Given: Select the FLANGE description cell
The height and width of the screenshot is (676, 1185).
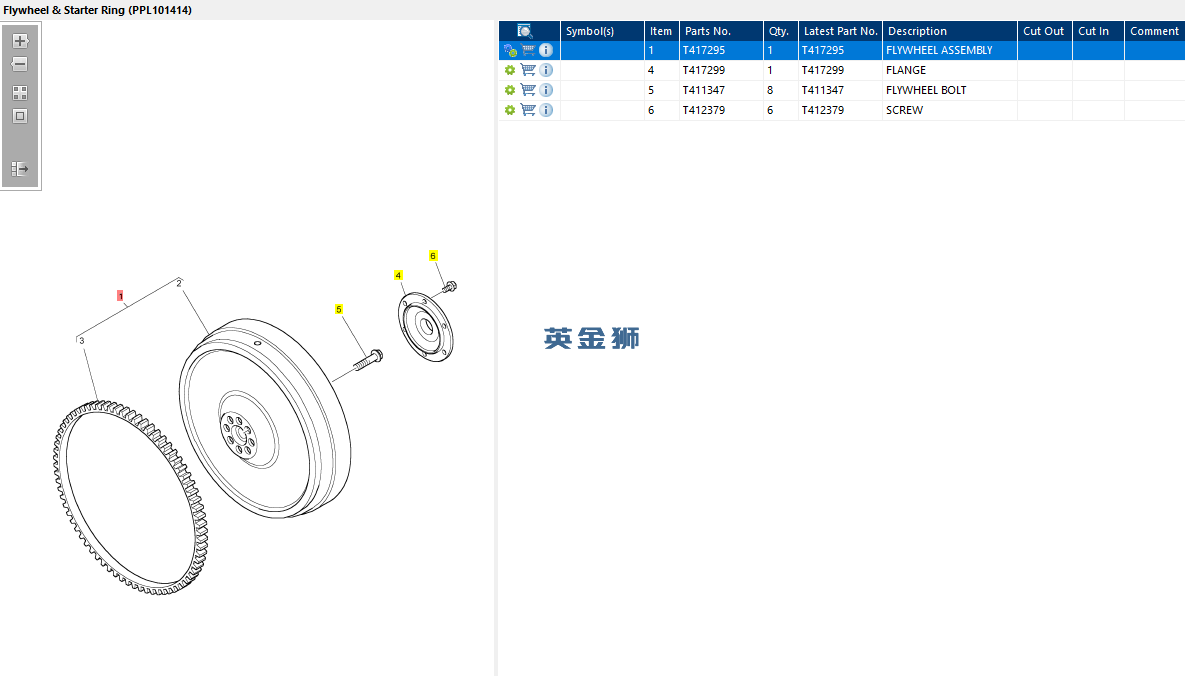Looking at the screenshot, I should 949,70.
